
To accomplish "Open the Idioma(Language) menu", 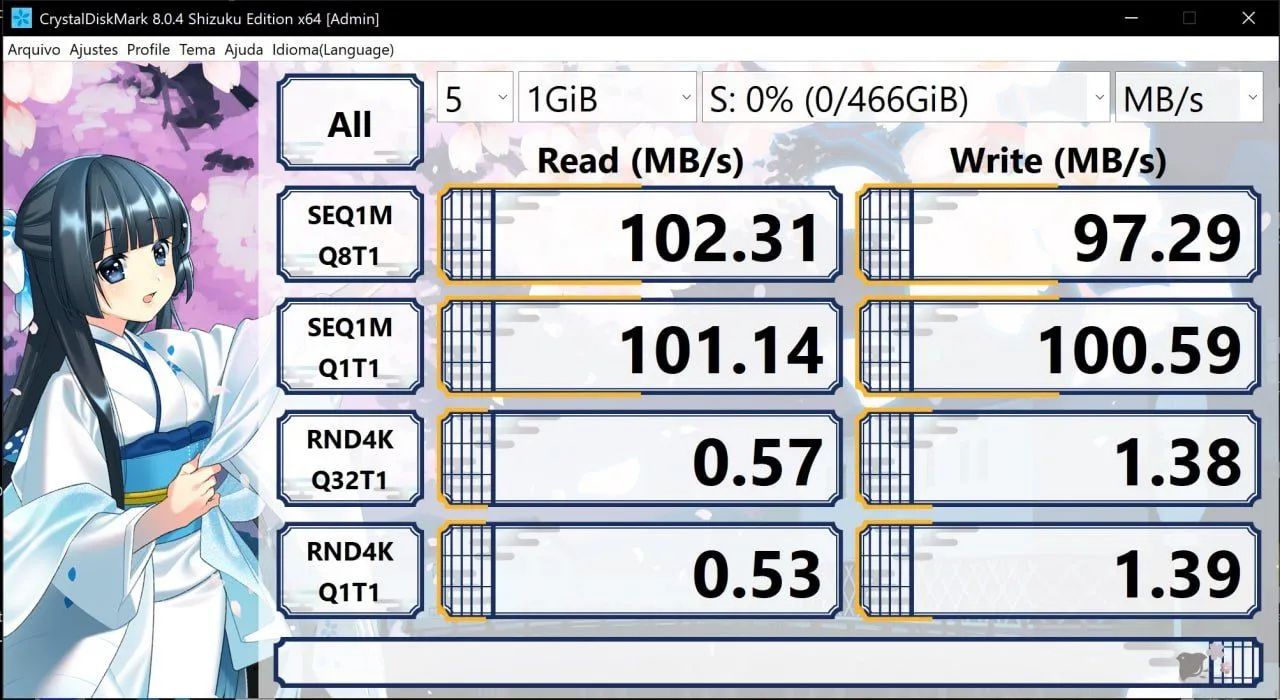I will coord(333,49).
